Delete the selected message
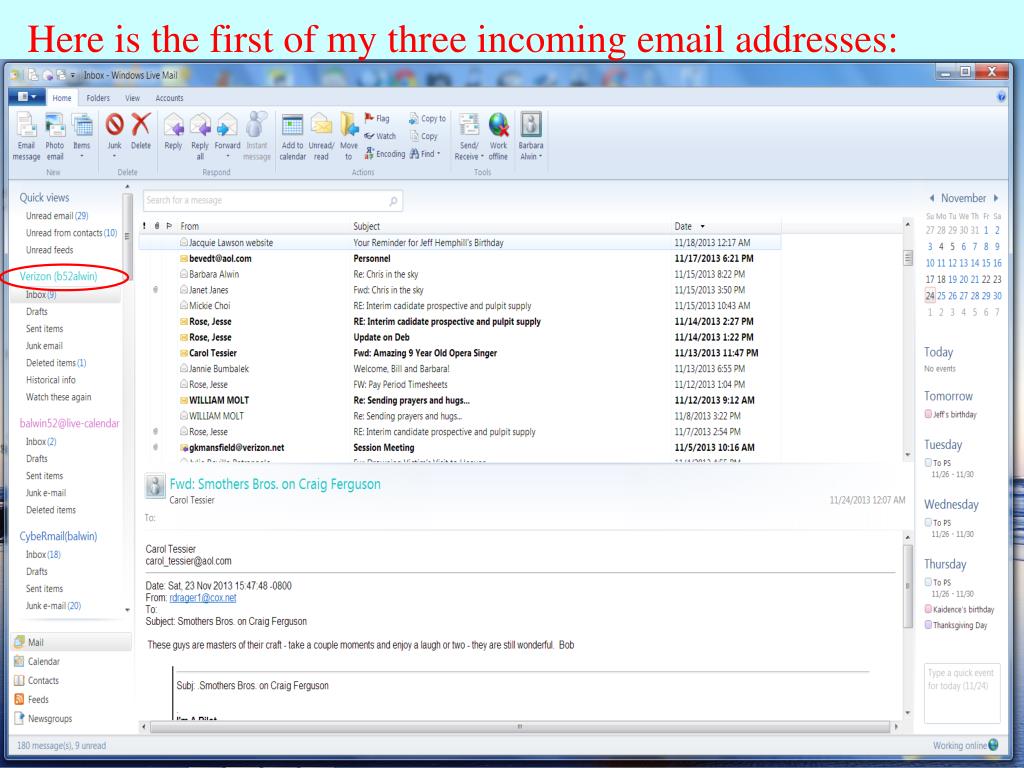 pos(140,132)
